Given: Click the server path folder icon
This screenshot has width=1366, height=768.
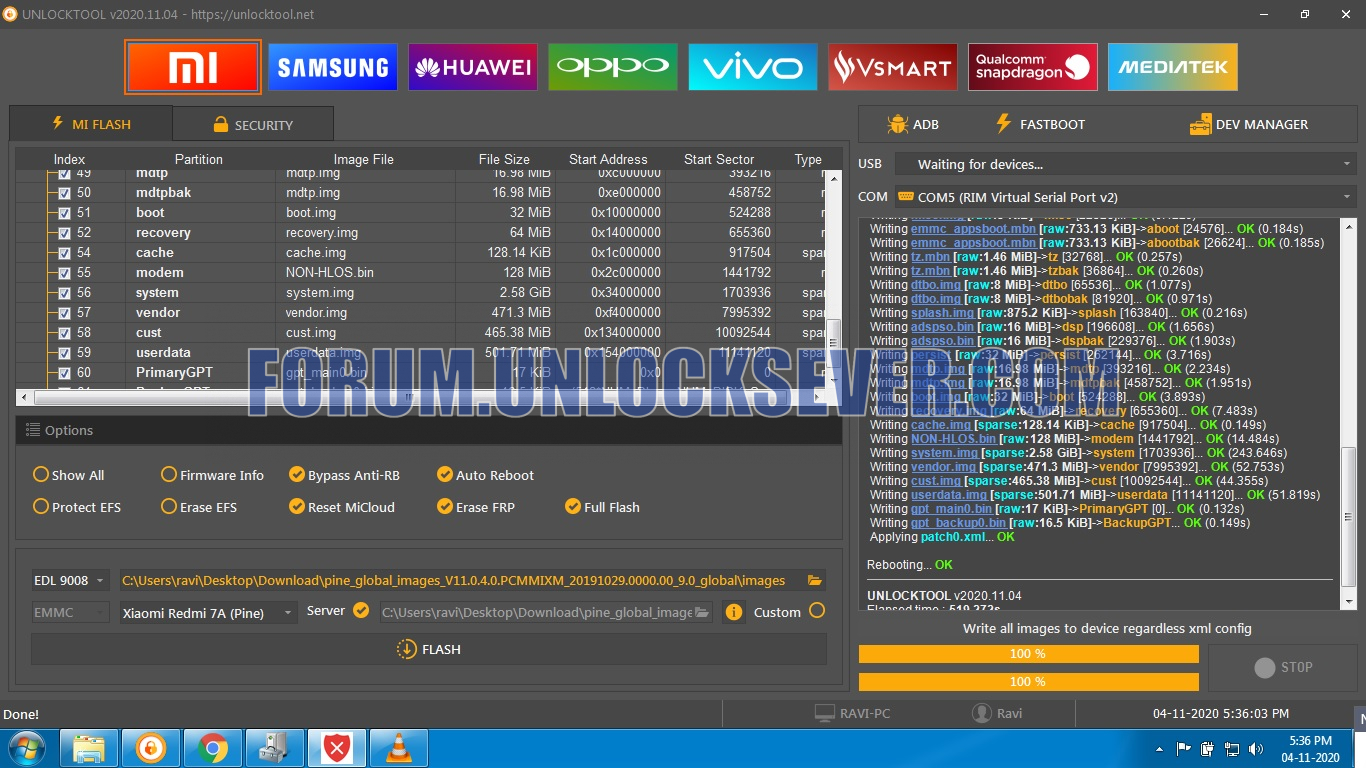Looking at the screenshot, I should (x=702, y=612).
